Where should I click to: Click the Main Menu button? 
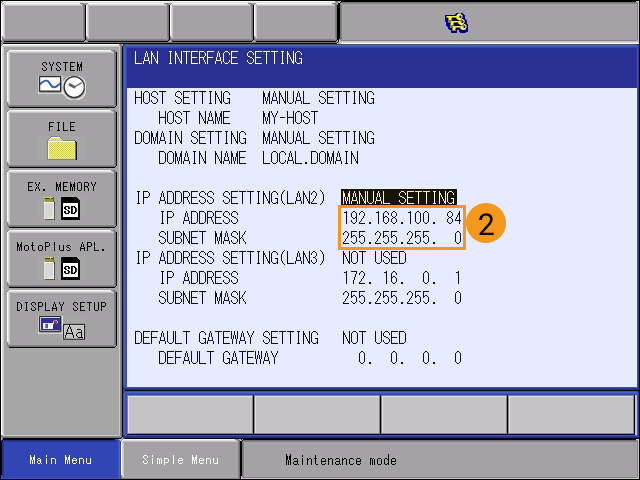click(60, 460)
